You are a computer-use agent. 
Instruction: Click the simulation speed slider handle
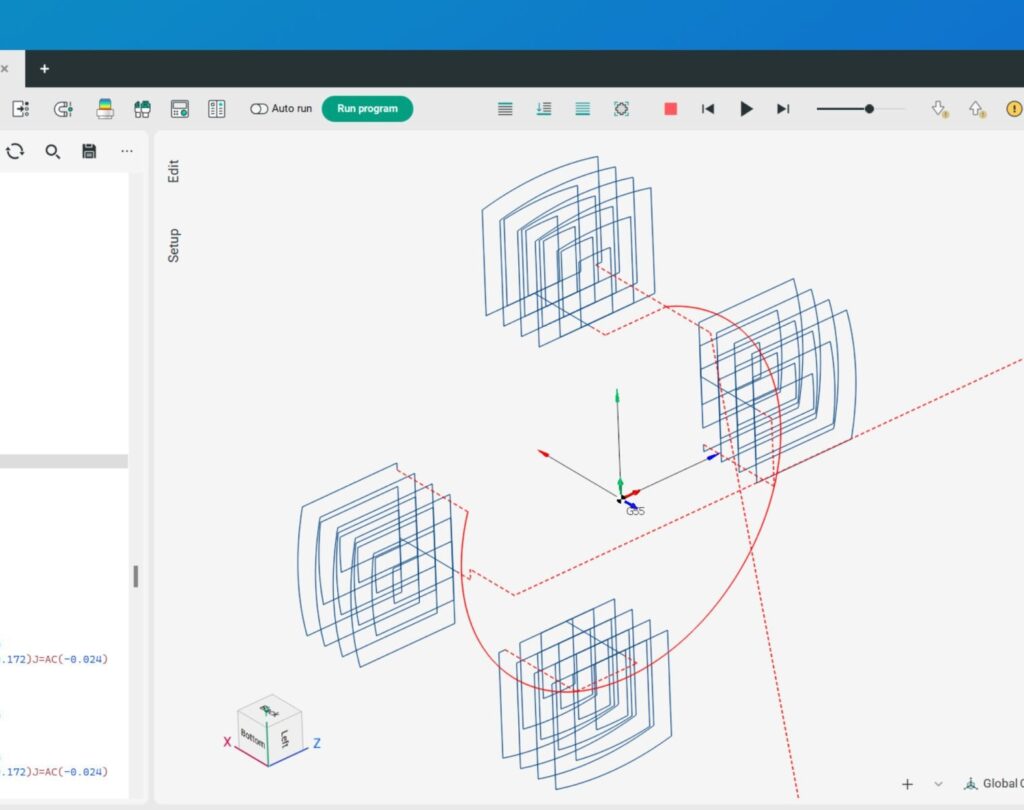coord(869,109)
